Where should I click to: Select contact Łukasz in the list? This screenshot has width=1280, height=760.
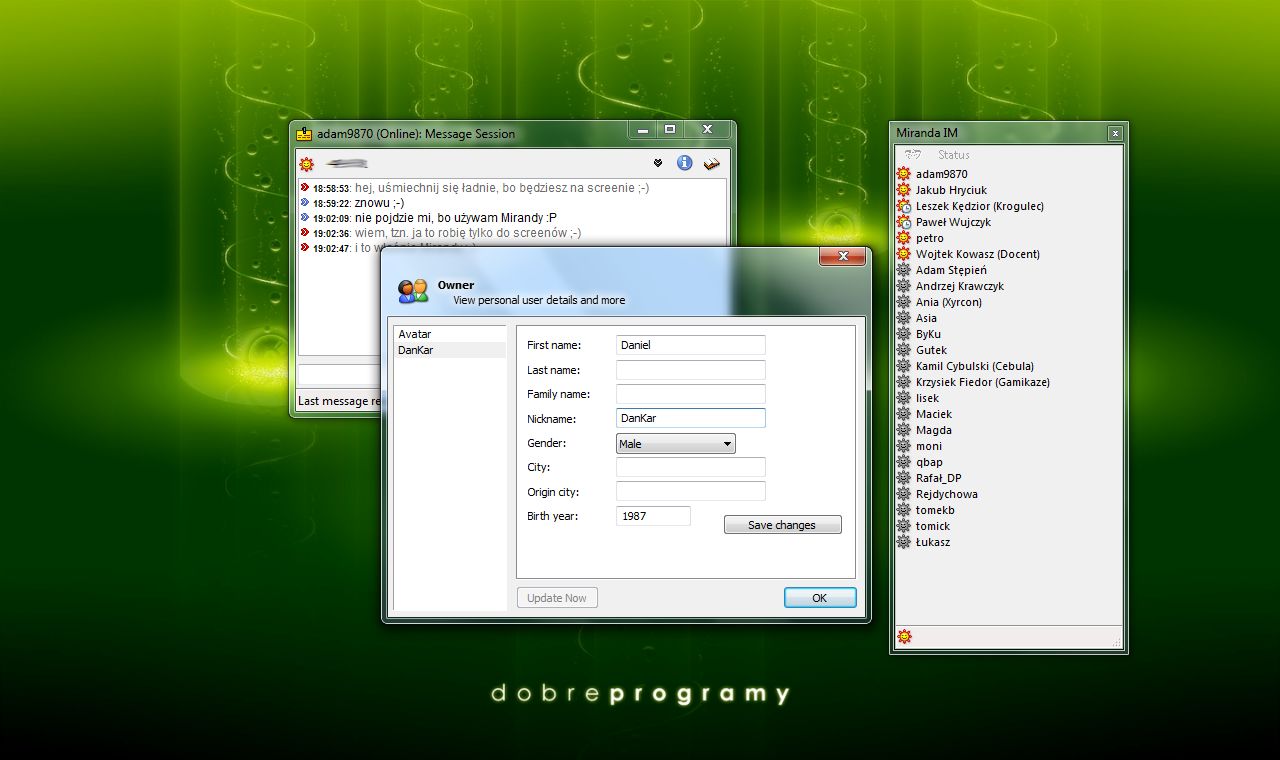1009,542
